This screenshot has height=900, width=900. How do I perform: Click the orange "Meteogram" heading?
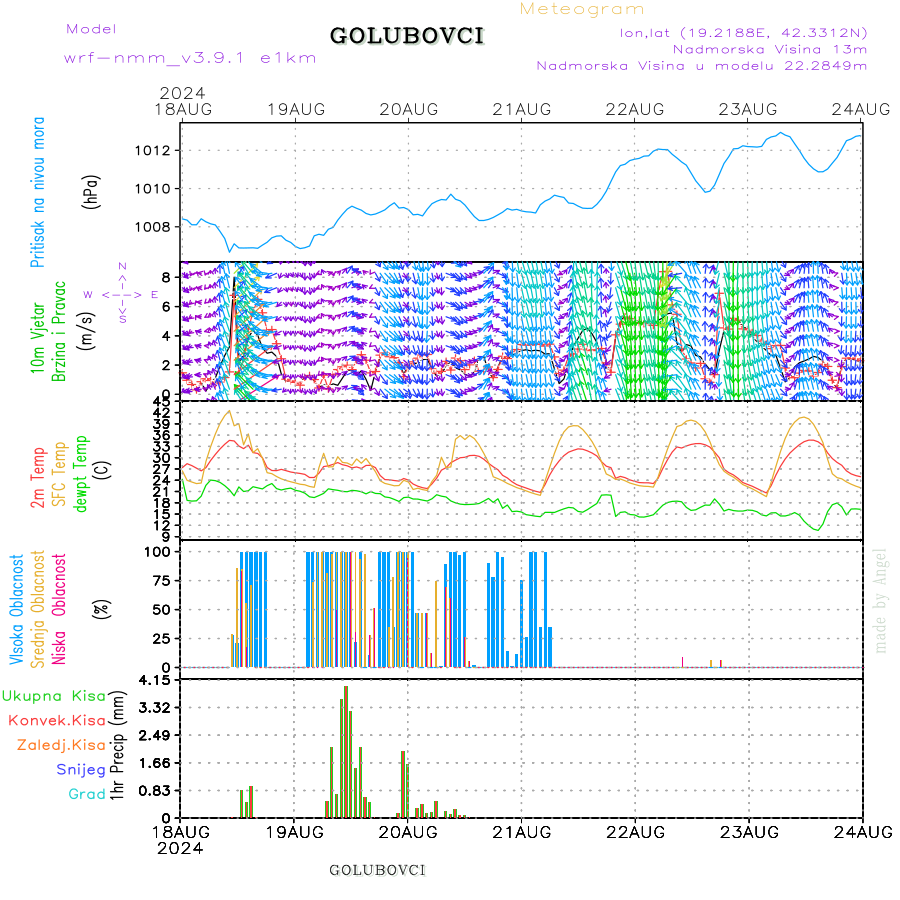[581, 9]
